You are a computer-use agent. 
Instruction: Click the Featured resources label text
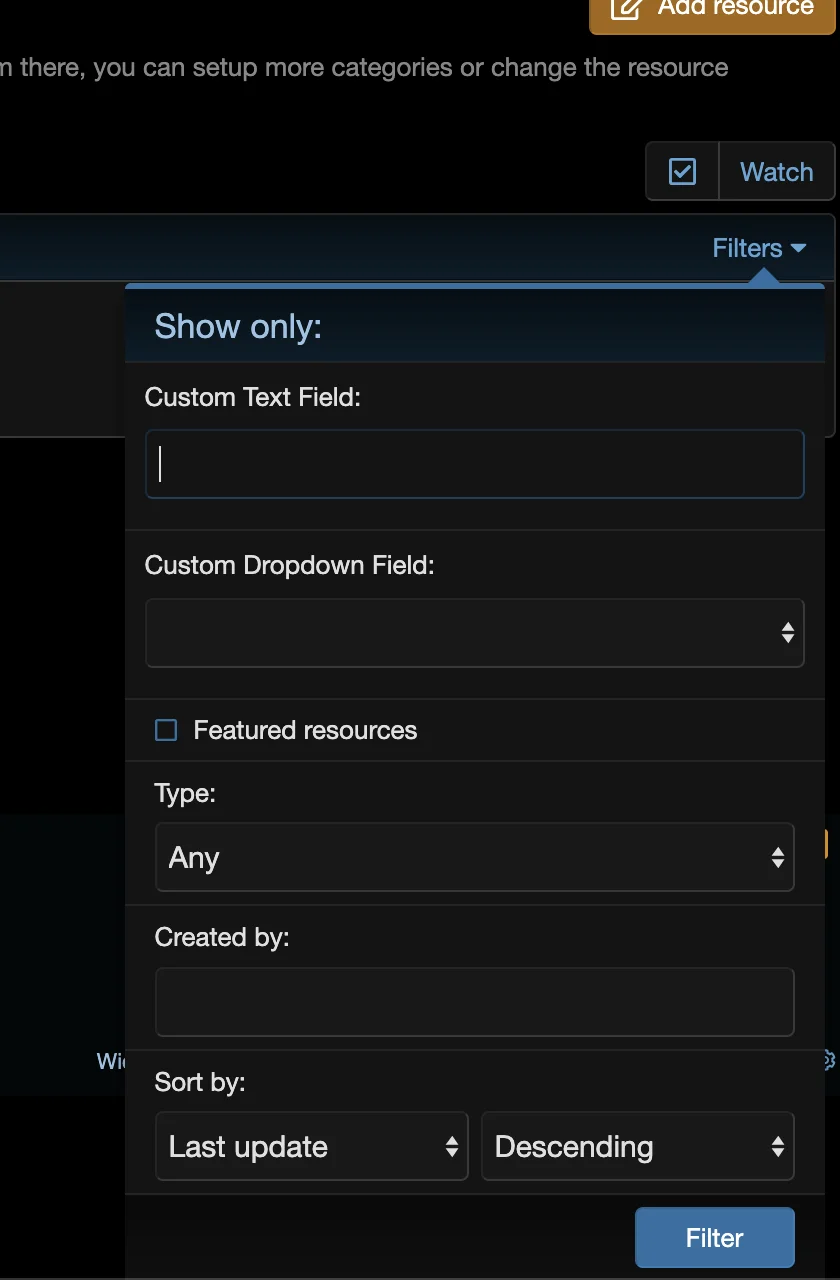click(305, 730)
